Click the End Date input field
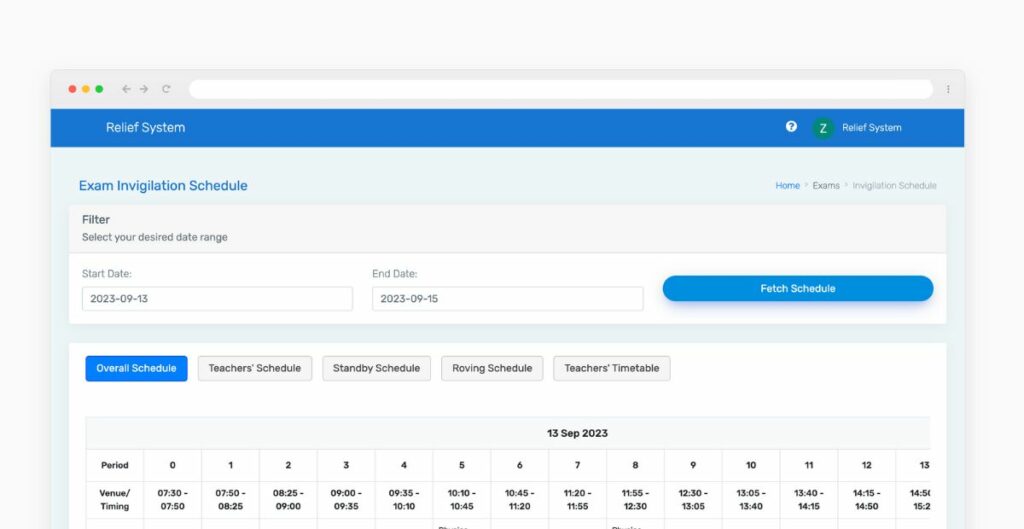The height and width of the screenshot is (529, 1024). pyautogui.click(x=507, y=299)
